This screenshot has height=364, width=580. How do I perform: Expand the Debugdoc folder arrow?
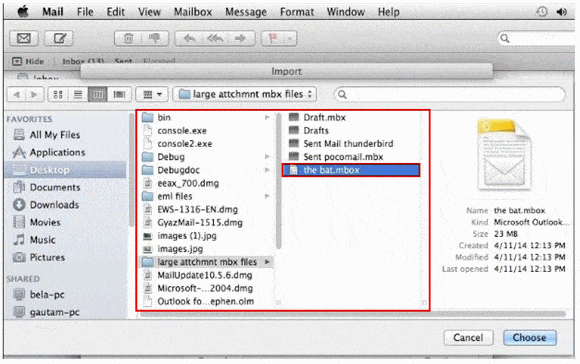pyautogui.click(x=267, y=170)
